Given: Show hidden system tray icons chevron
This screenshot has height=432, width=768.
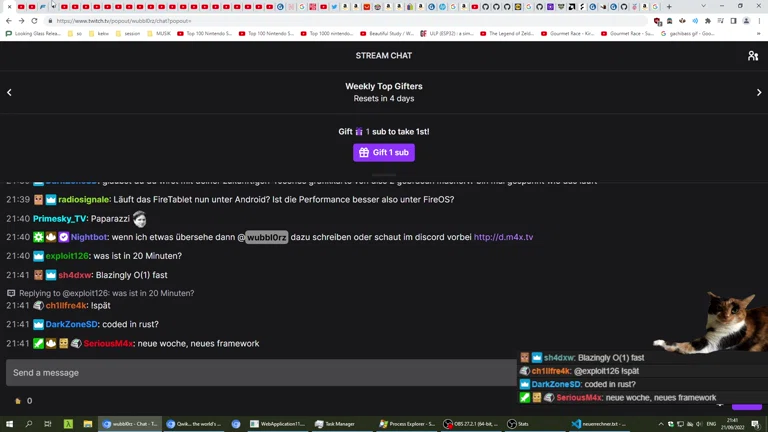Looking at the screenshot, I should coord(661,424).
